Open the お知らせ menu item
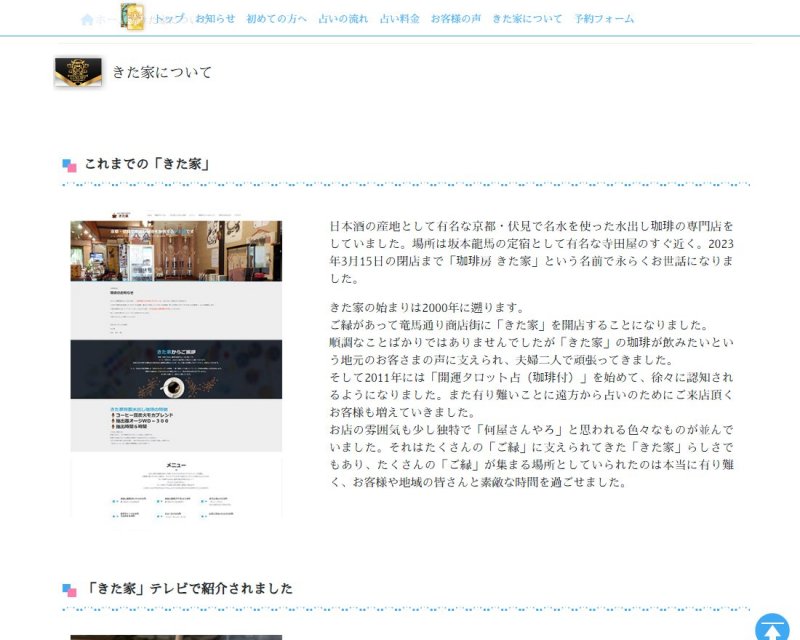800x640 pixels. tap(215, 19)
